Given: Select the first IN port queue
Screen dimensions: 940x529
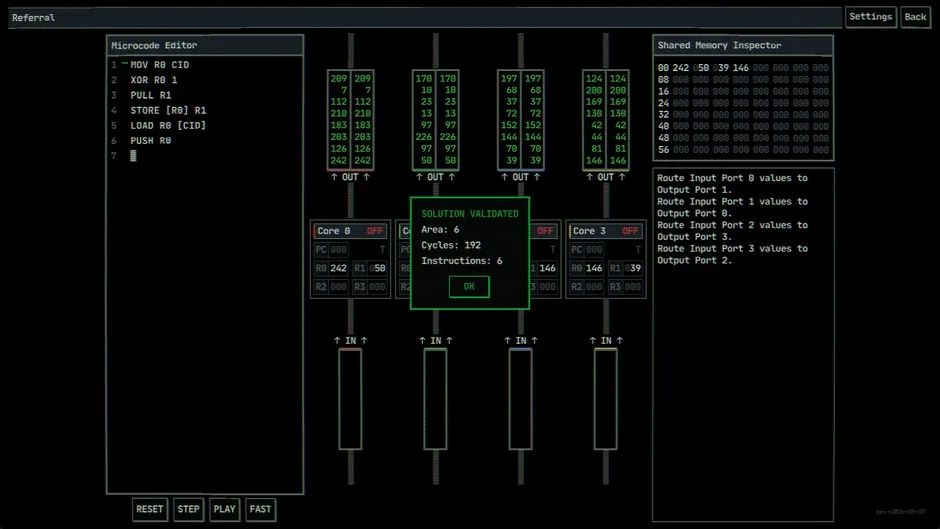Looking at the screenshot, I should [350, 399].
